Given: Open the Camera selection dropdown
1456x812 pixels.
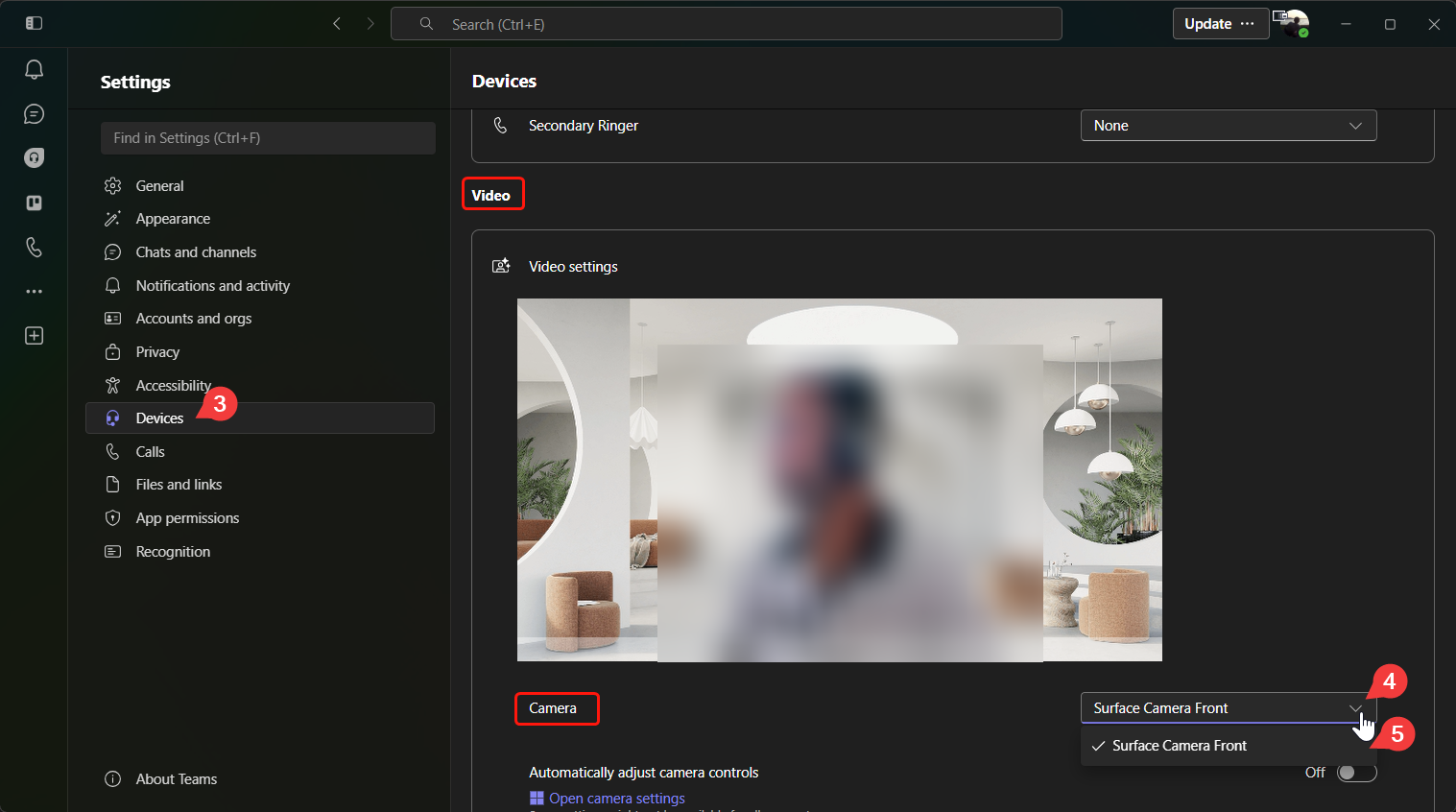Looking at the screenshot, I should (x=1229, y=708).
